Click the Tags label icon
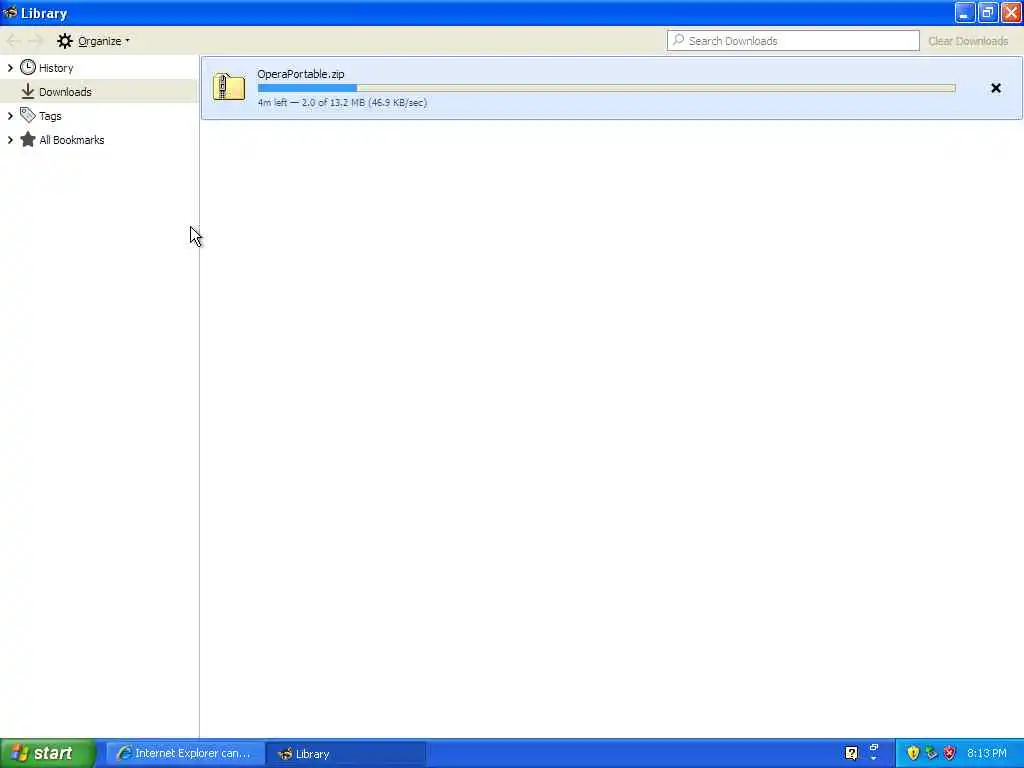This screenshot has height=768, width=1024. click(x=27, y=116)
